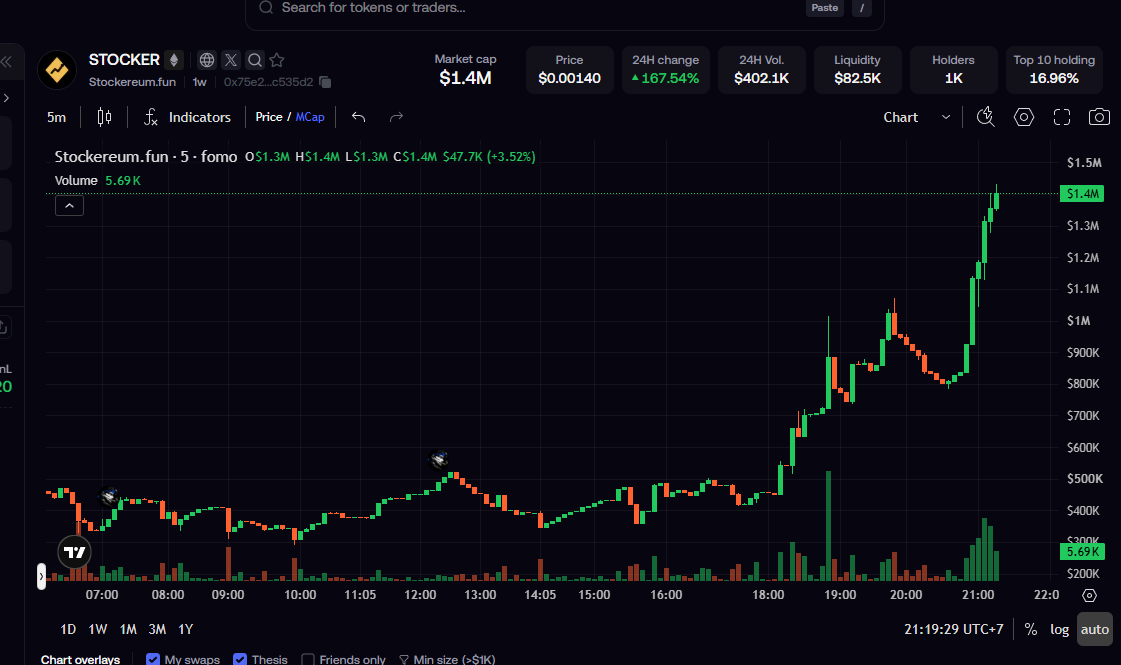Select the 1Y date range
The width and height of the screenshot is (1121, 665).
pos(186,629)
